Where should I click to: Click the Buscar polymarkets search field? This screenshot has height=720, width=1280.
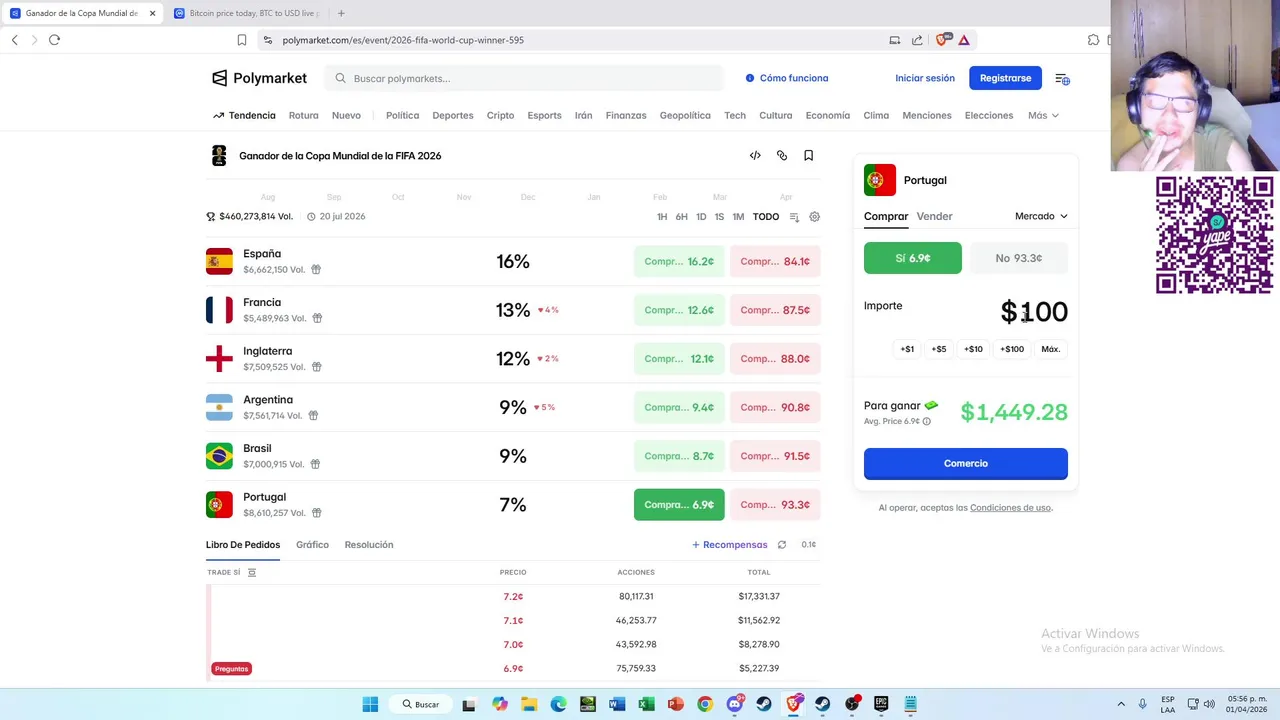tap(523, 78)
